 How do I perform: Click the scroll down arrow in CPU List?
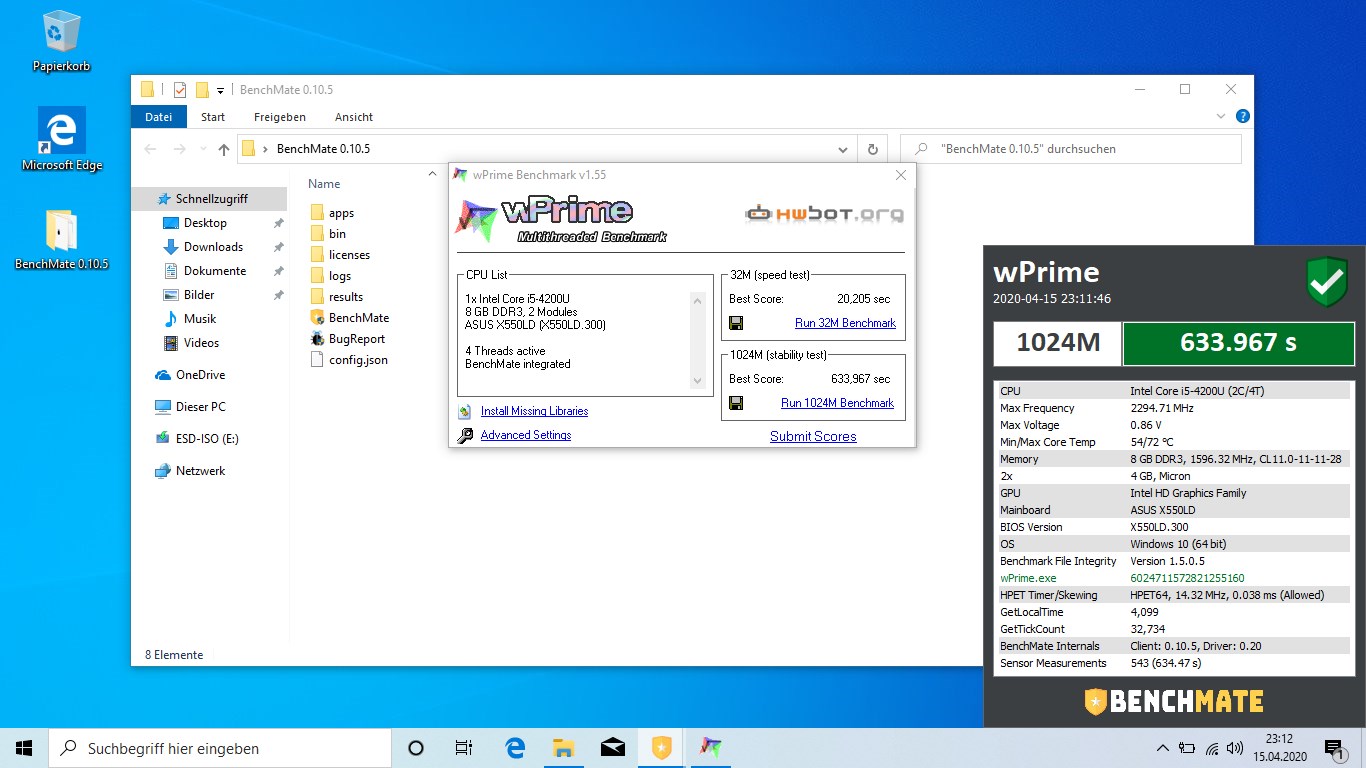697,381
